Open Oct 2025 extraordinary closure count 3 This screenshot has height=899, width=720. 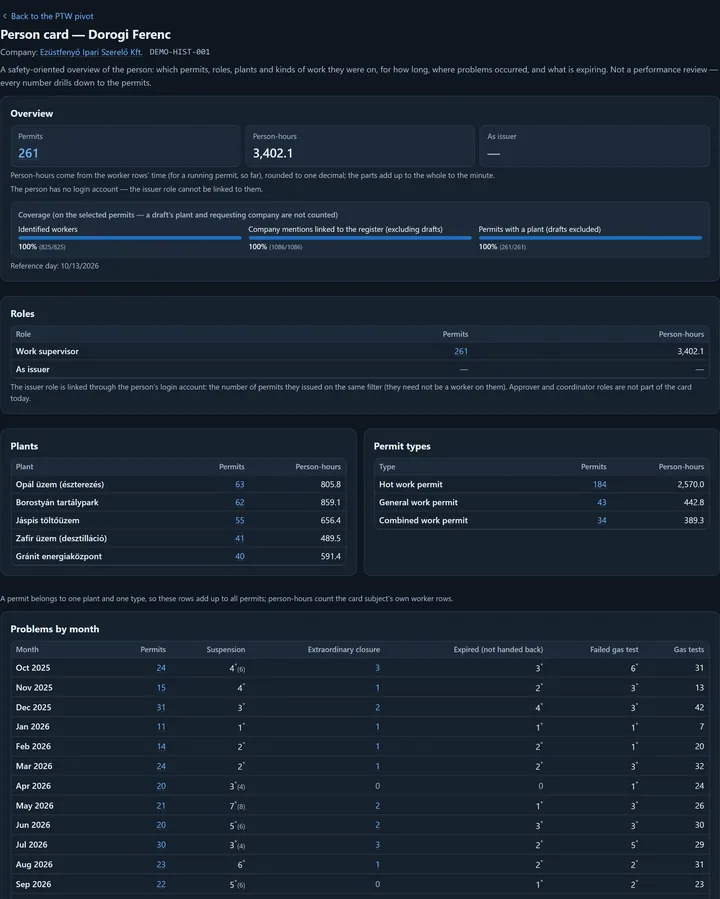[377, 668]
